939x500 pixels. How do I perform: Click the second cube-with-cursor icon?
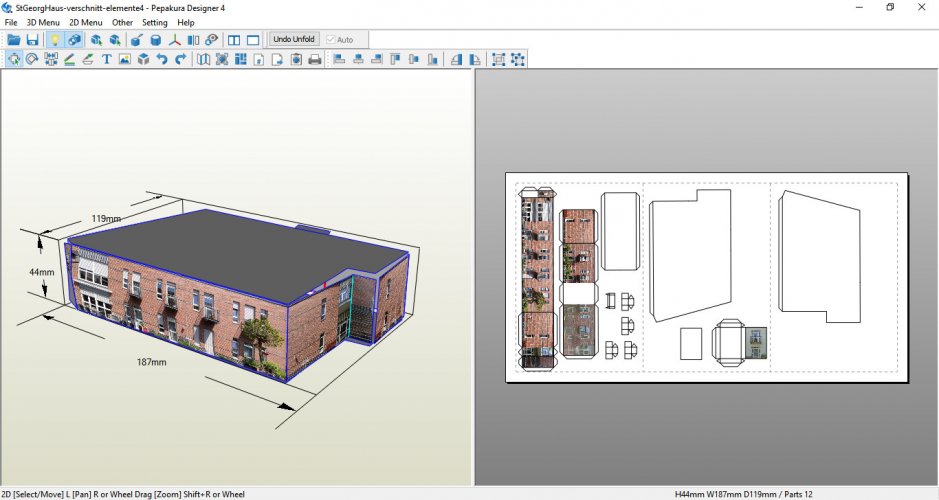(115, 40)
